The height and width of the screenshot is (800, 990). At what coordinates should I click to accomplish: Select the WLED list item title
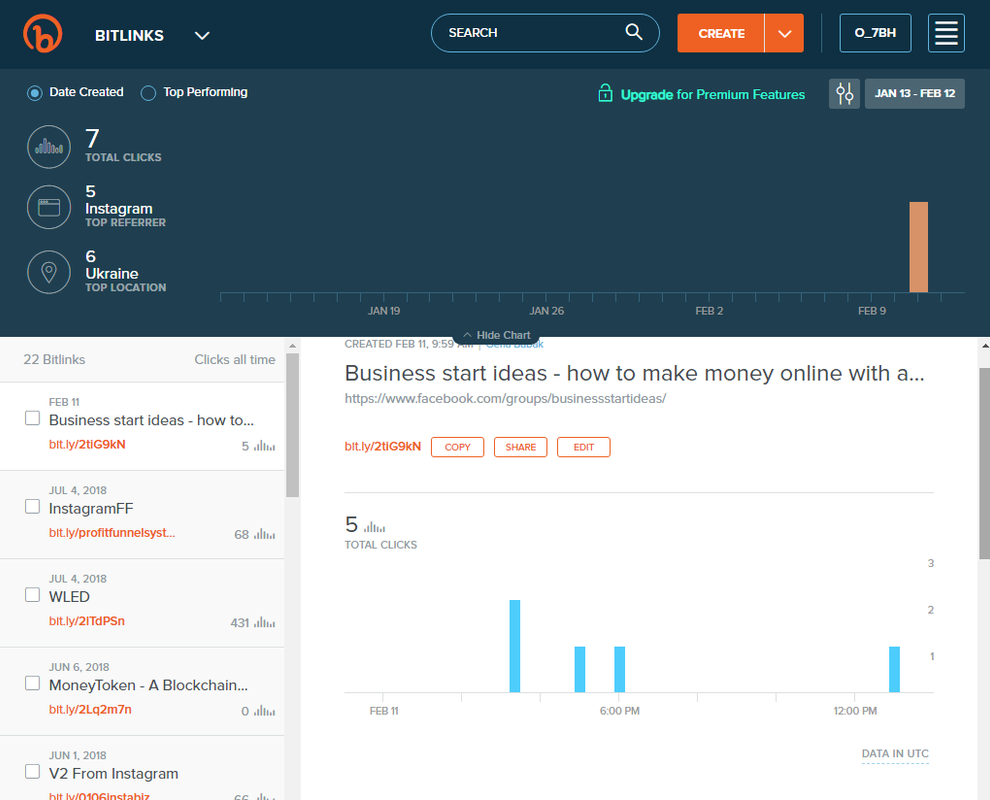(69, 597)
